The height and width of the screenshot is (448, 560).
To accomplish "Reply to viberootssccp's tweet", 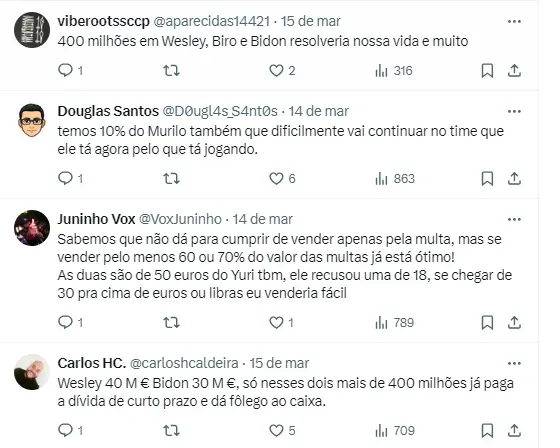I will point(70,70).
